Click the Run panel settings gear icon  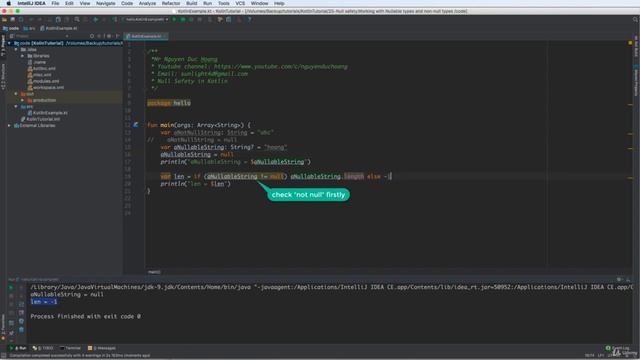pyautogui.click(x=620, y=280)
